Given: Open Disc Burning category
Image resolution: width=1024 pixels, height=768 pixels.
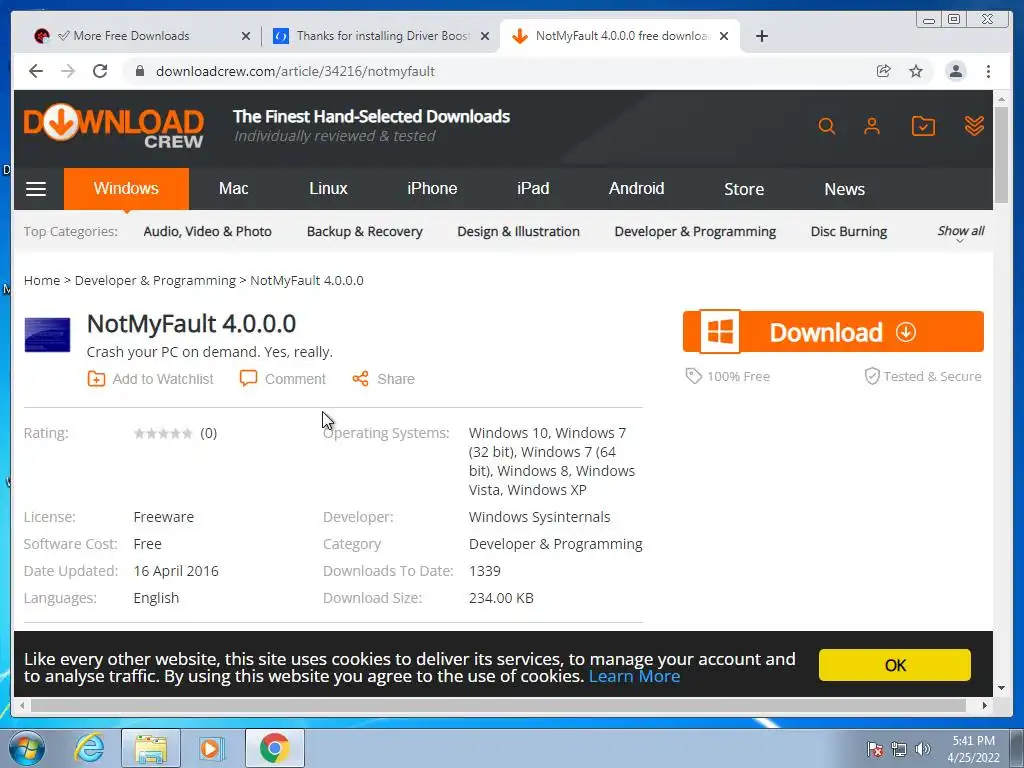Looking at the screenshot, I should [848, 231].
